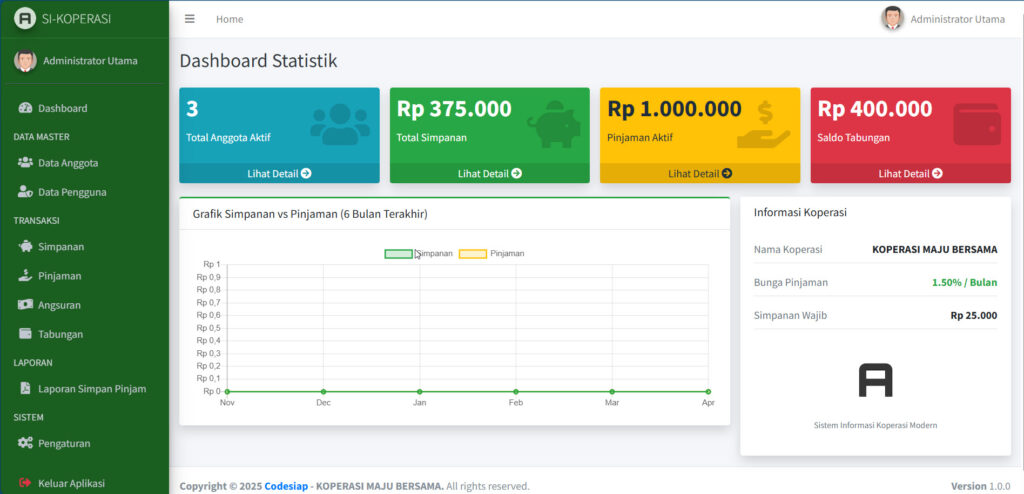Open the Angsuran menu item
Viewport: 1024px width, 494px height.
(59, 305)
